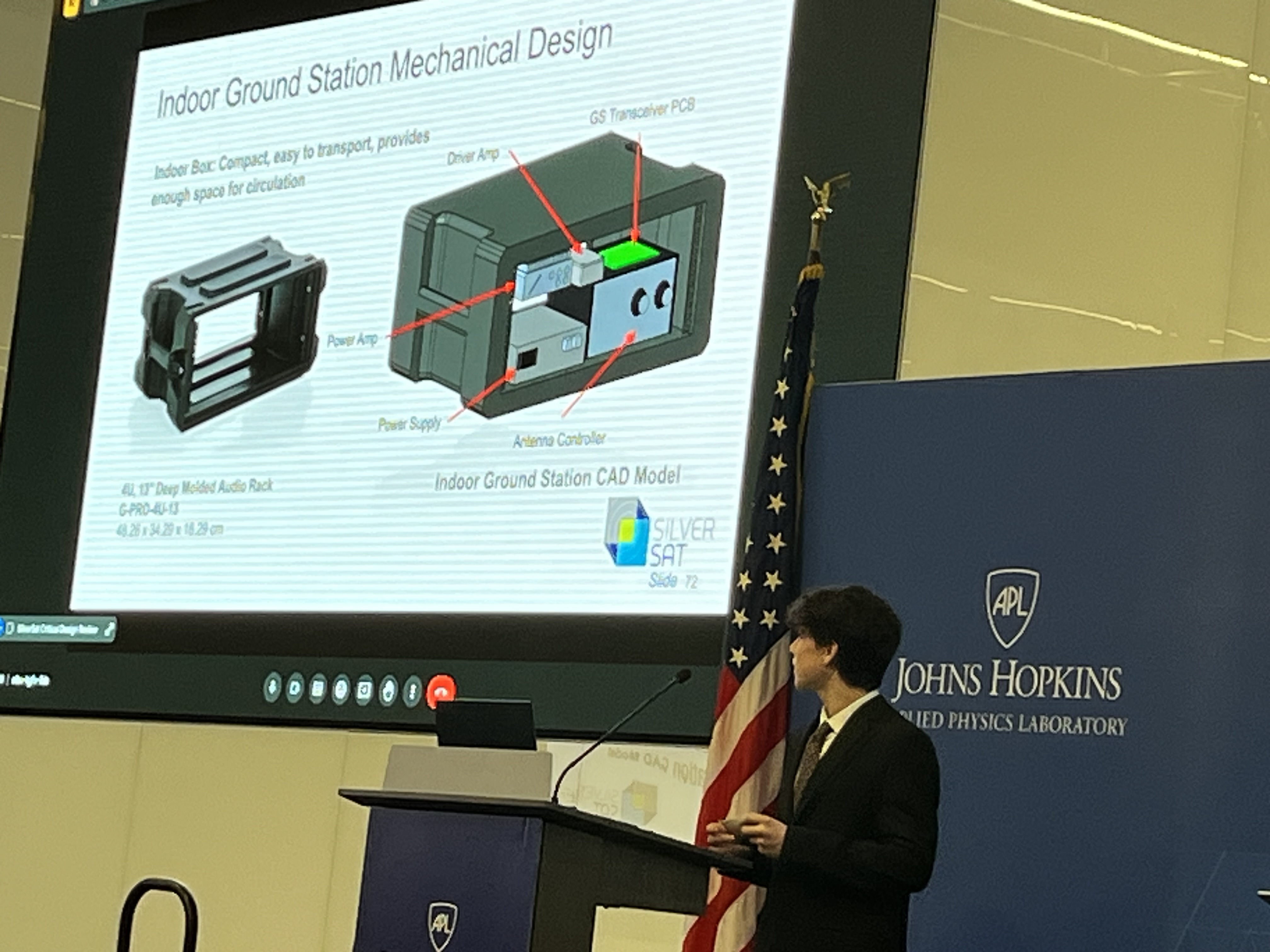Image resolution: width=1270 pixels, height=952 pixels.
Task: Click the Power Supply label on the CAD model
Action: pos(409,423)
